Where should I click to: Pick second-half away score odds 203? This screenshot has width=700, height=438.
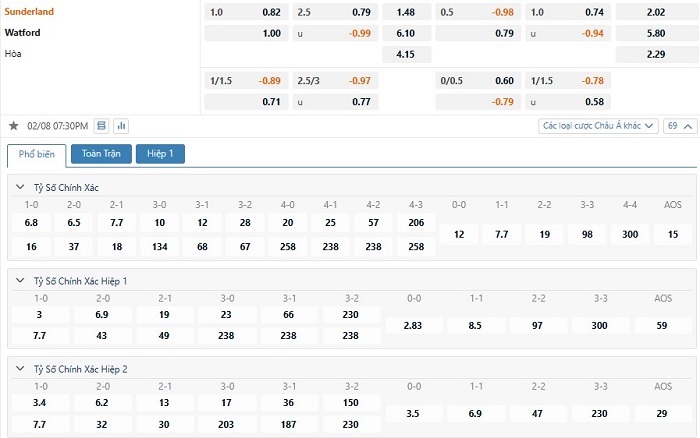tap(226, 424)
